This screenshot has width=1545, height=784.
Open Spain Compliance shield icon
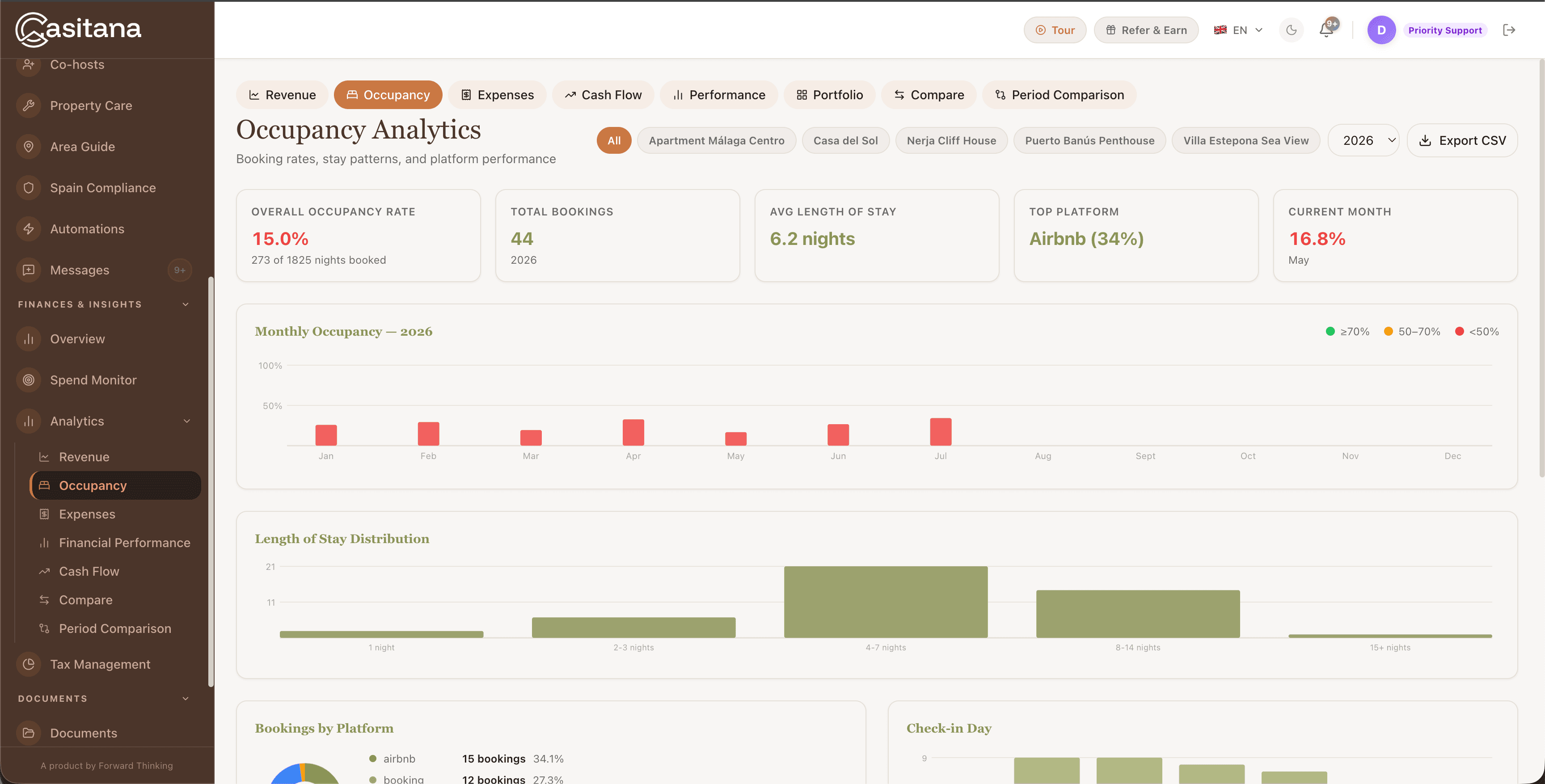(28, 188)
